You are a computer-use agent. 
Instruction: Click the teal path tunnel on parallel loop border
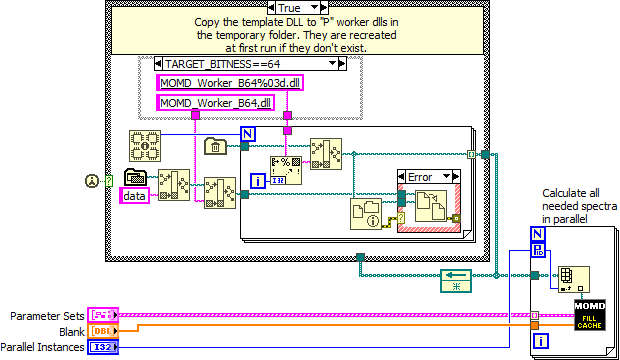pyautogui.click(x=535, y=275)
